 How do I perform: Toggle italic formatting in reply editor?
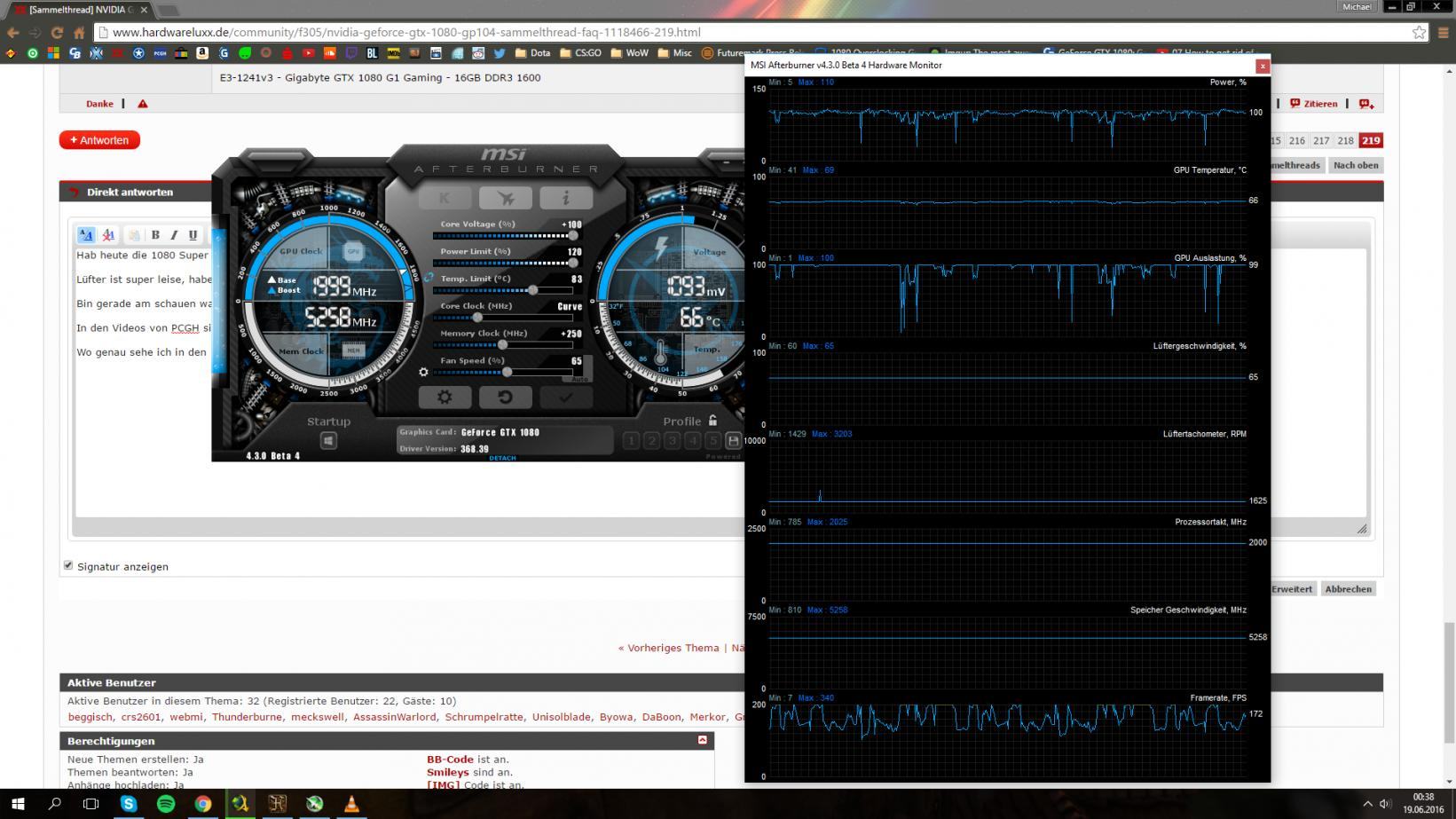pos(174,235)
